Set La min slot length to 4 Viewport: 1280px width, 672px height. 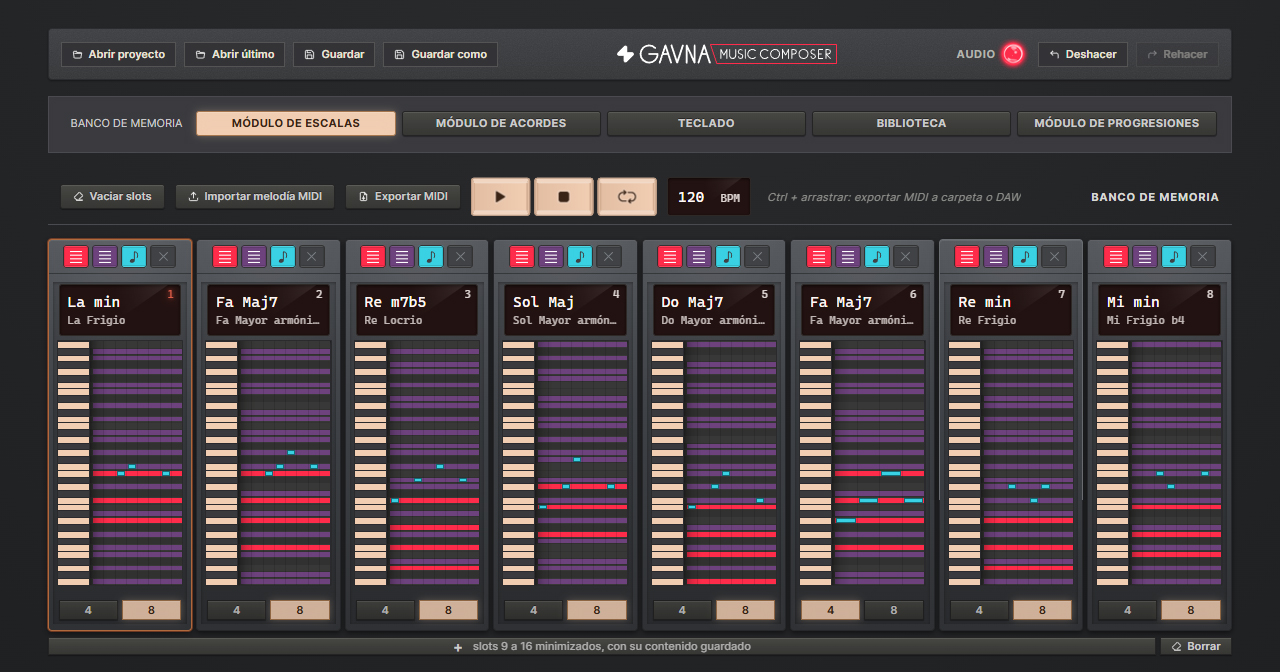[x=88, y=610]
